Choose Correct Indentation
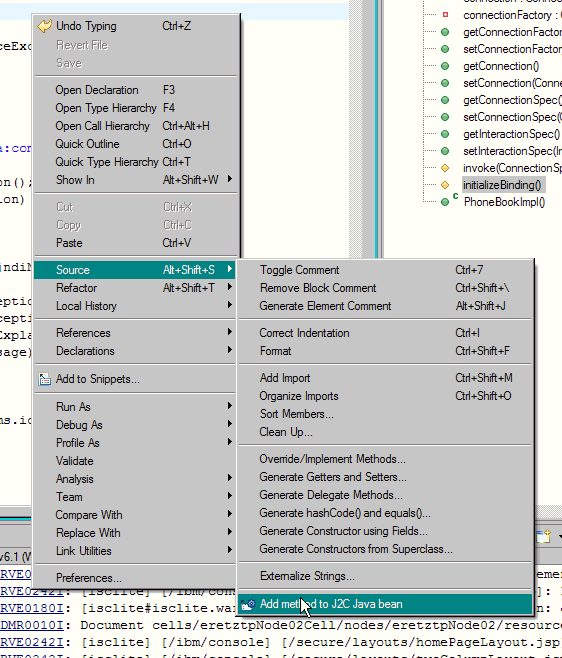The image size is (562, 658). tap(385, 333)
